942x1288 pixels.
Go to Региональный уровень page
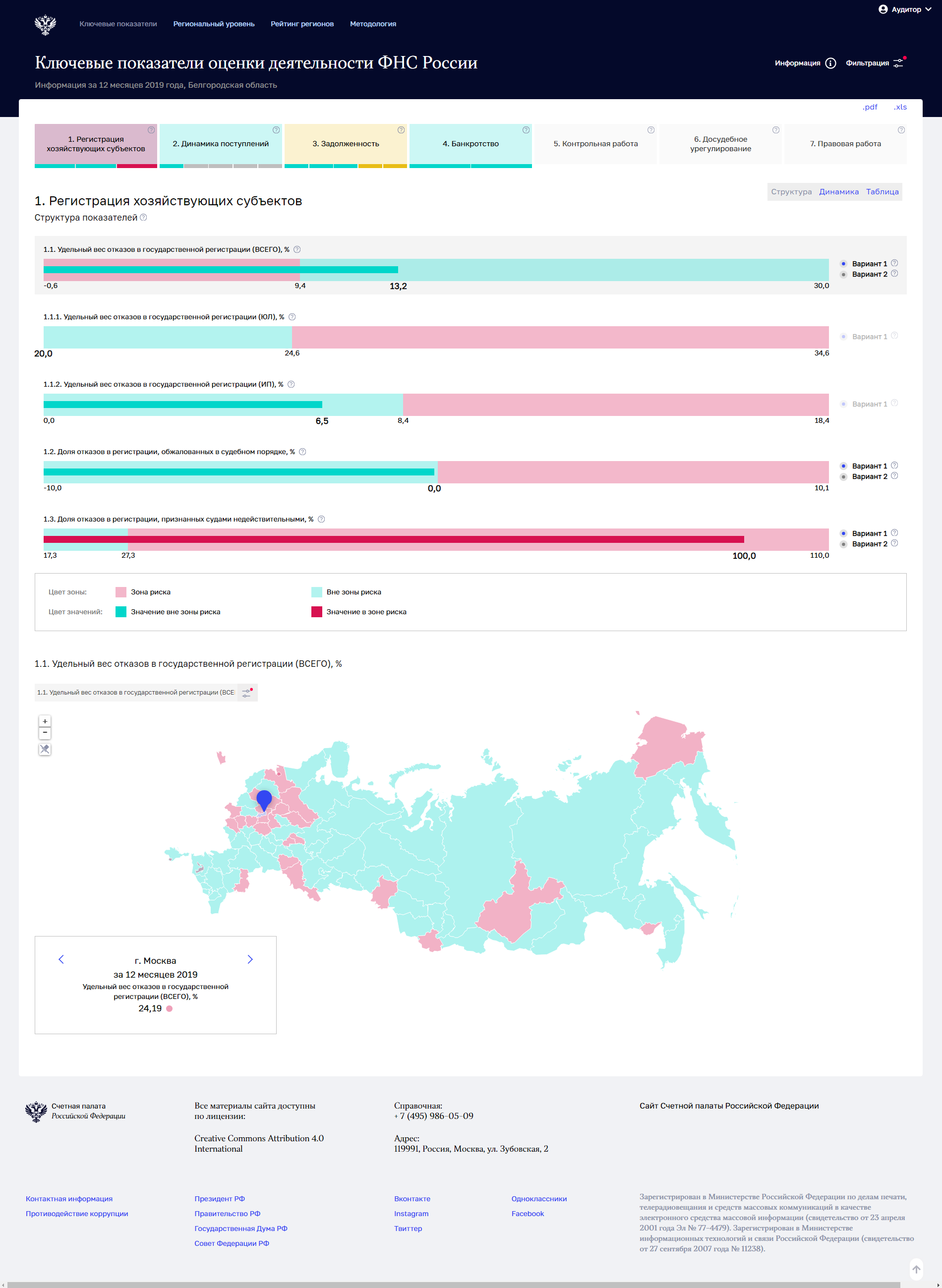click(214, 24)
